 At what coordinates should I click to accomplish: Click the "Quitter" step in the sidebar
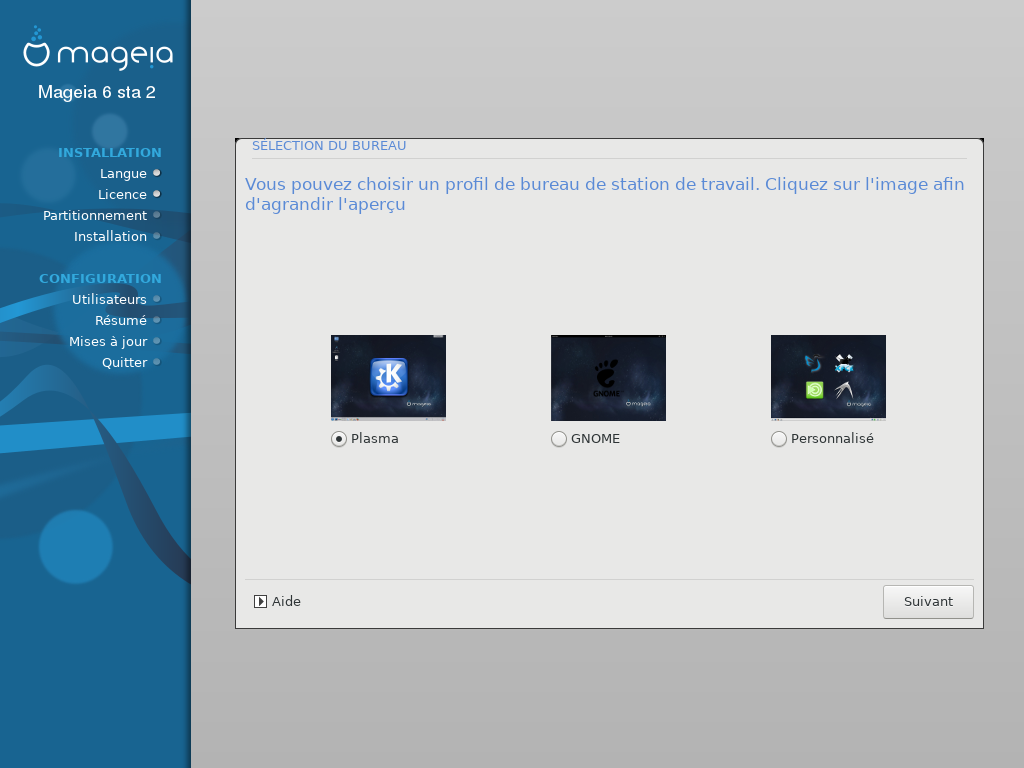tap(124, 362)
